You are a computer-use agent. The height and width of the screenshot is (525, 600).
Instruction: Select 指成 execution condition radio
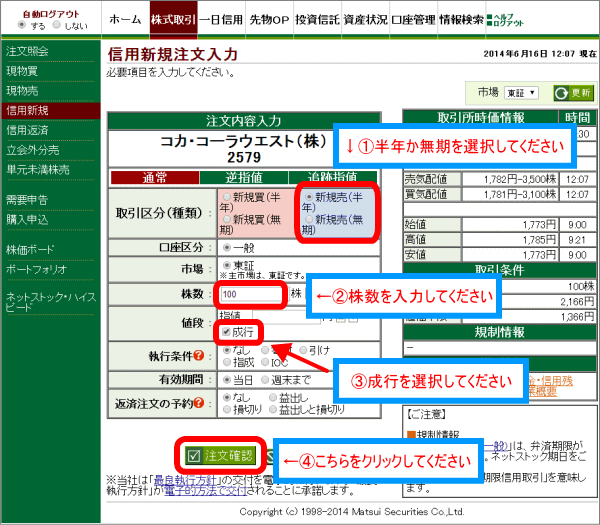[x=227, y=362]
